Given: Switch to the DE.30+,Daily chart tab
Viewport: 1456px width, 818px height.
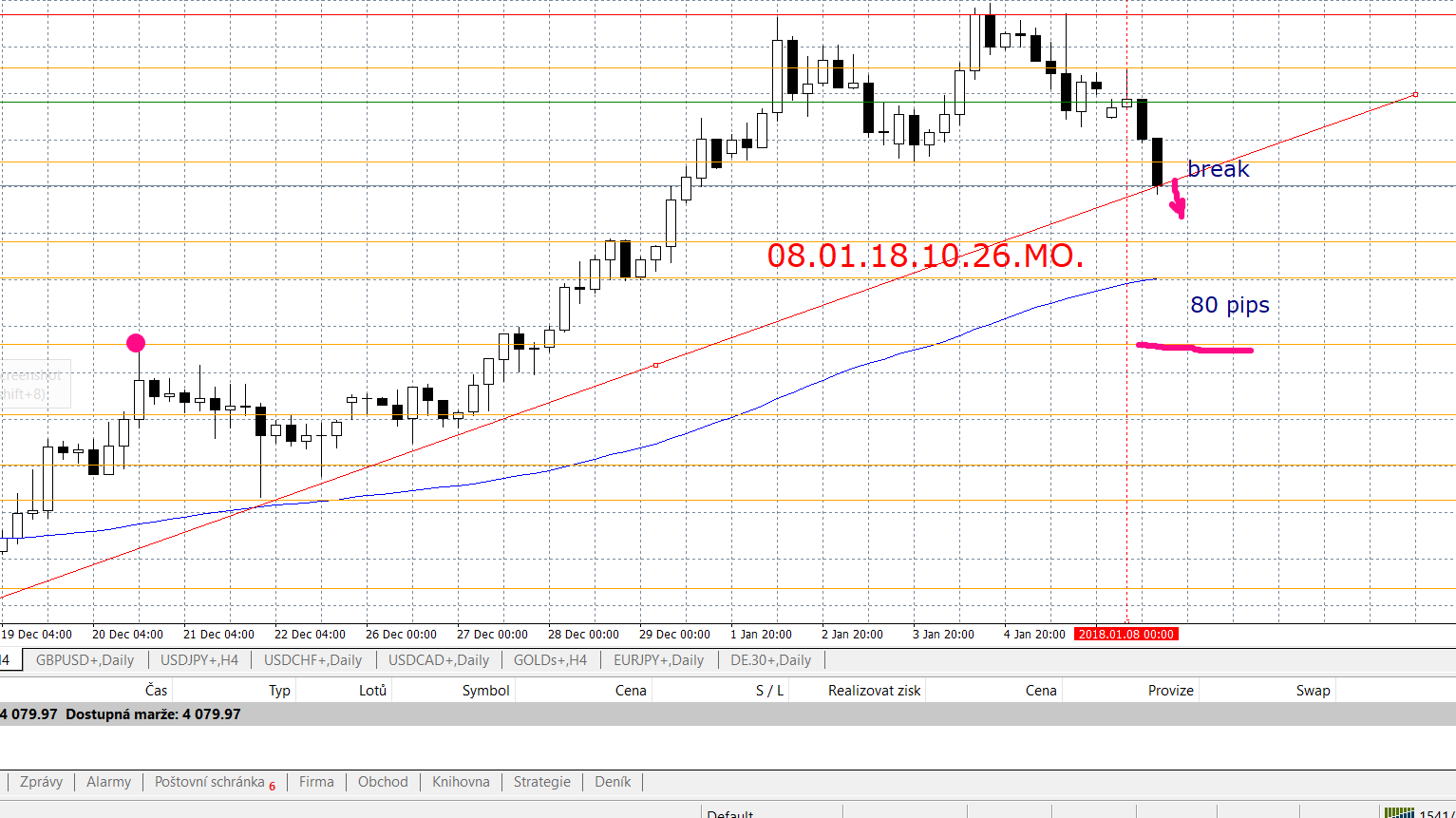Looking at the screenshot, I should click(770, 659).
